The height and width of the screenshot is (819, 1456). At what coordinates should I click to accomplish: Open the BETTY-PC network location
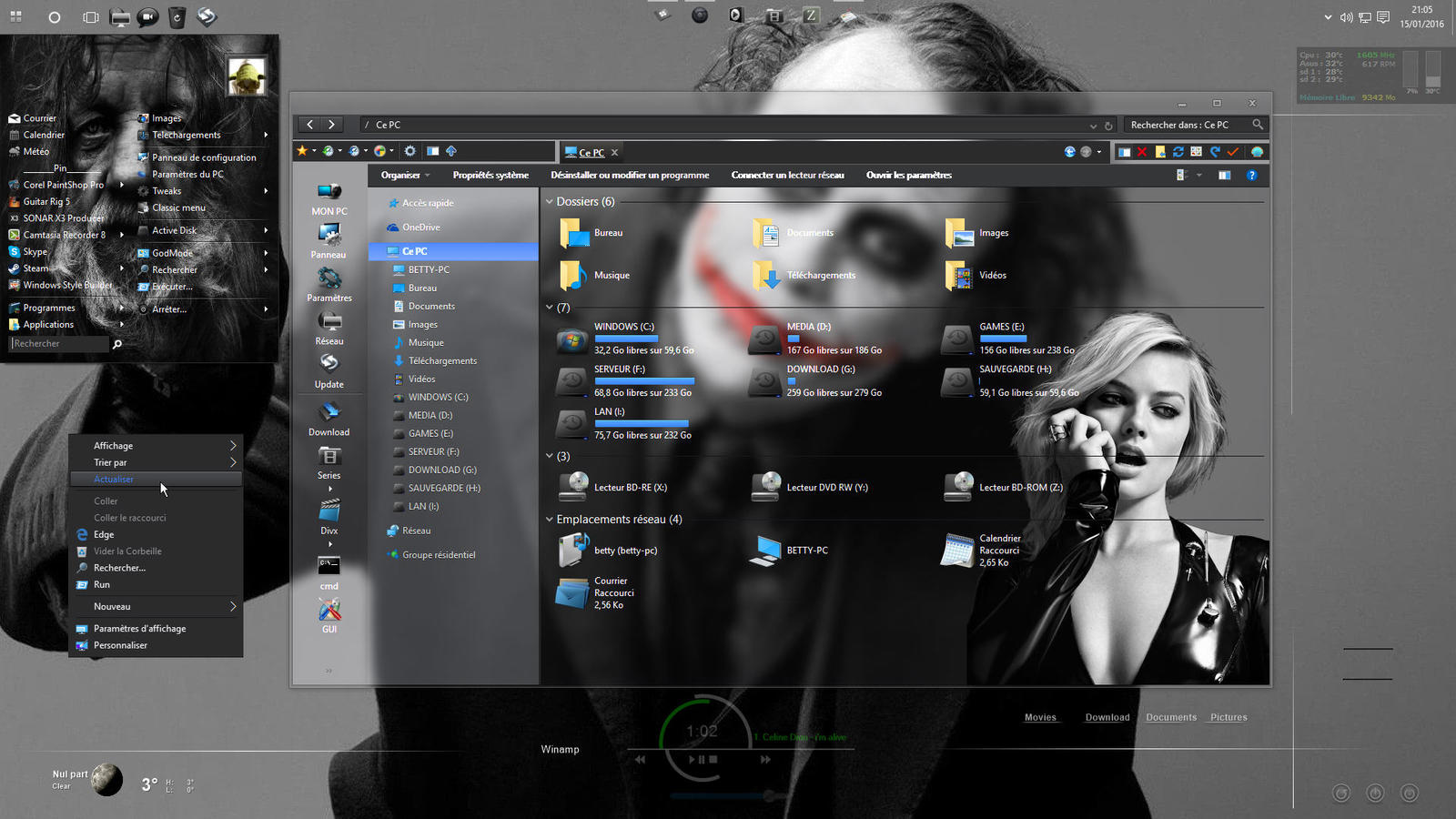pos(788,551)
